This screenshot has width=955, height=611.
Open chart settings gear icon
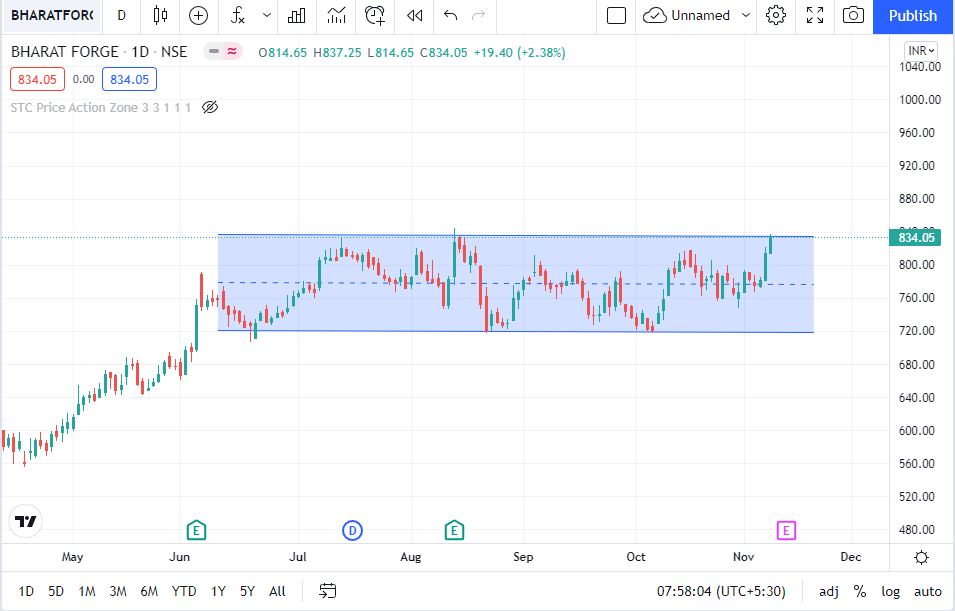(776, 15)
